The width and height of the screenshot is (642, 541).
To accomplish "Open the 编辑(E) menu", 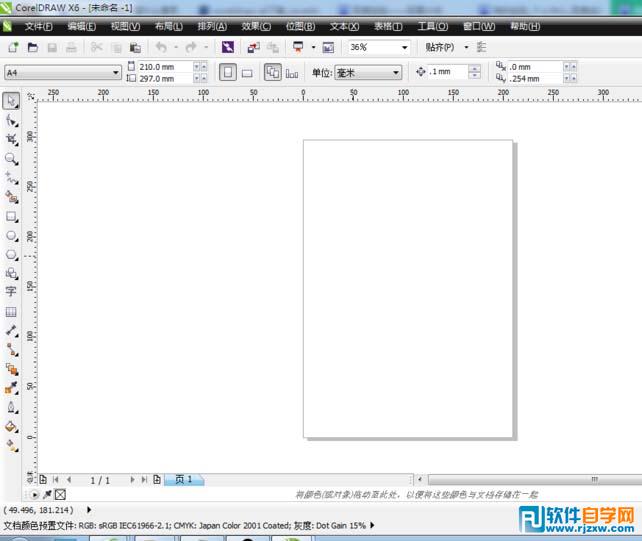I will tap(81, 27).
